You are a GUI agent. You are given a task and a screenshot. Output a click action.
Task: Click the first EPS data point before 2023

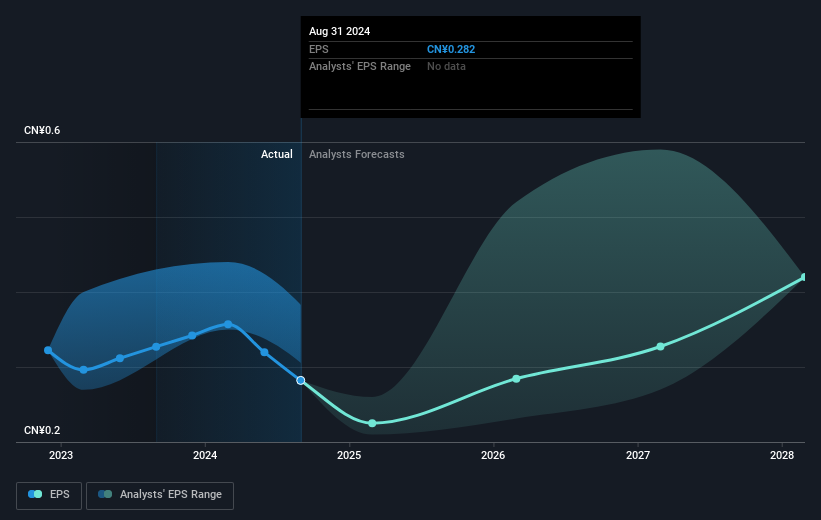pos(48,350)
